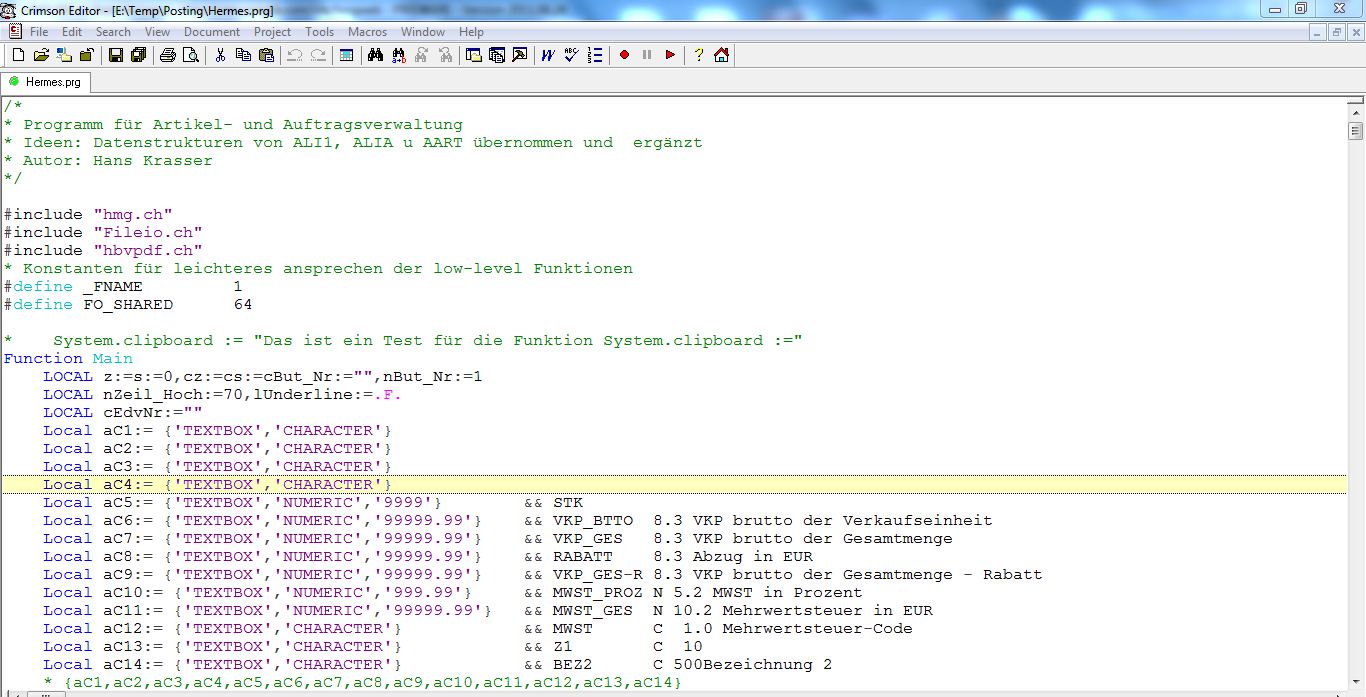Create a new document with the New icon
The width and height of the screenshot is (1366, 697).
click(x=18, y=55)
